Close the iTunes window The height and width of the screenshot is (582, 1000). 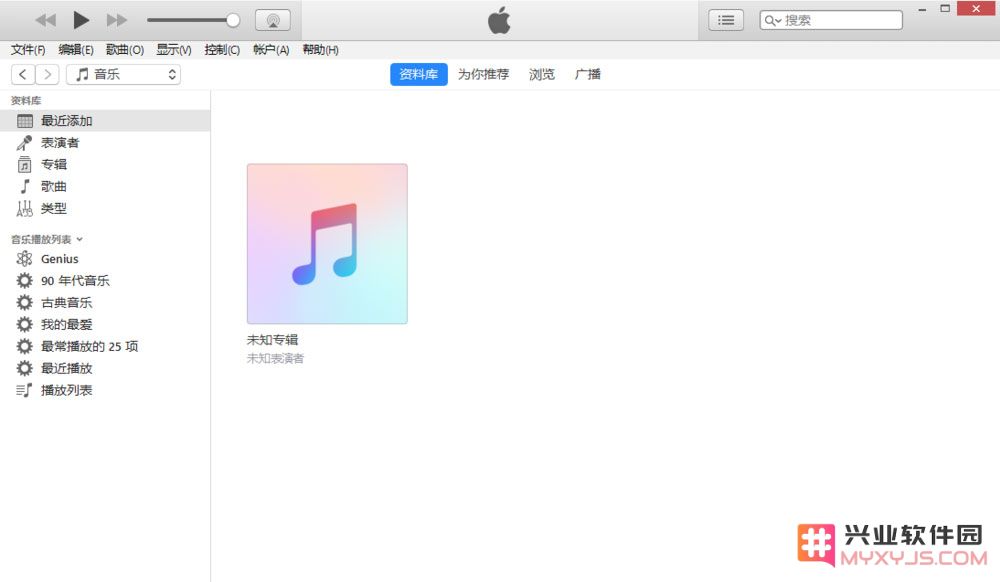point(976,9)
